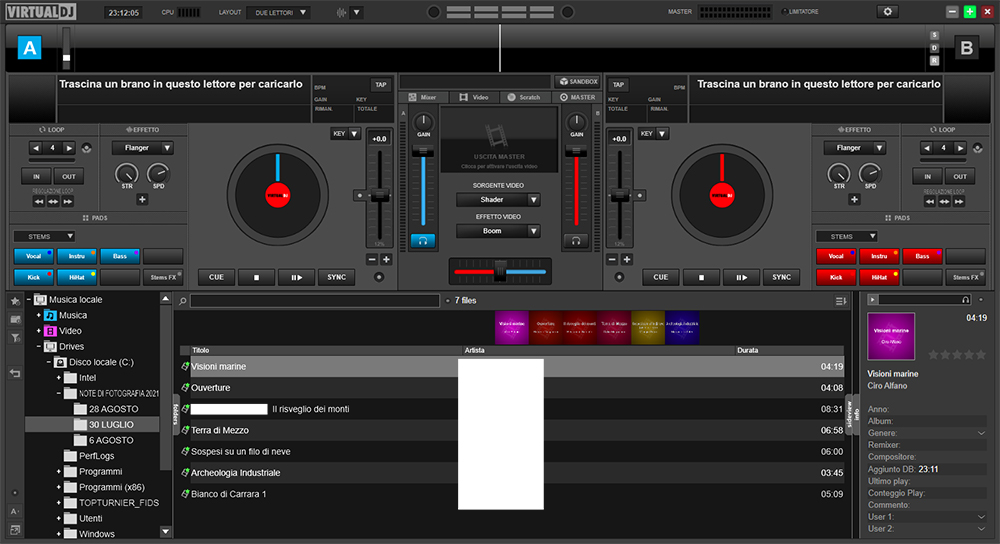Click deck A TAP button
Screen dimensions: 1000x544
point(381,84)
